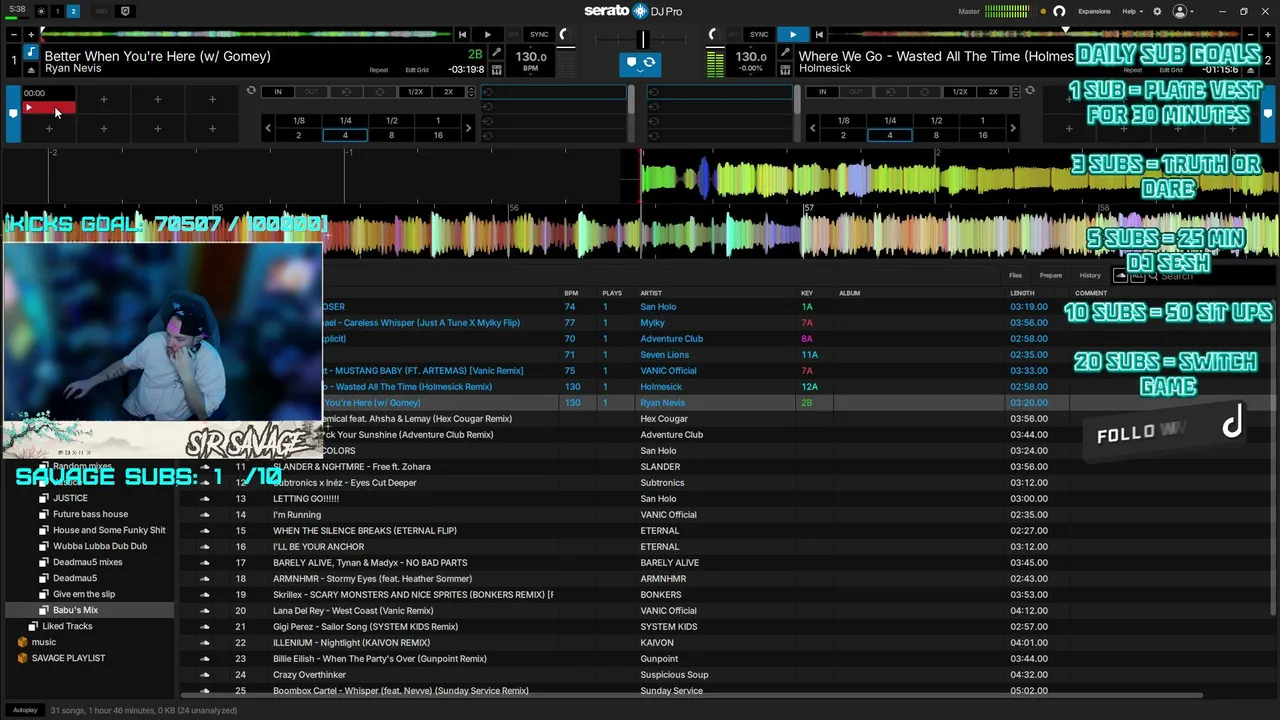
Task: Toggle left deck loop reloop icon
Action: pyautogui.click(x=251, y=91)
